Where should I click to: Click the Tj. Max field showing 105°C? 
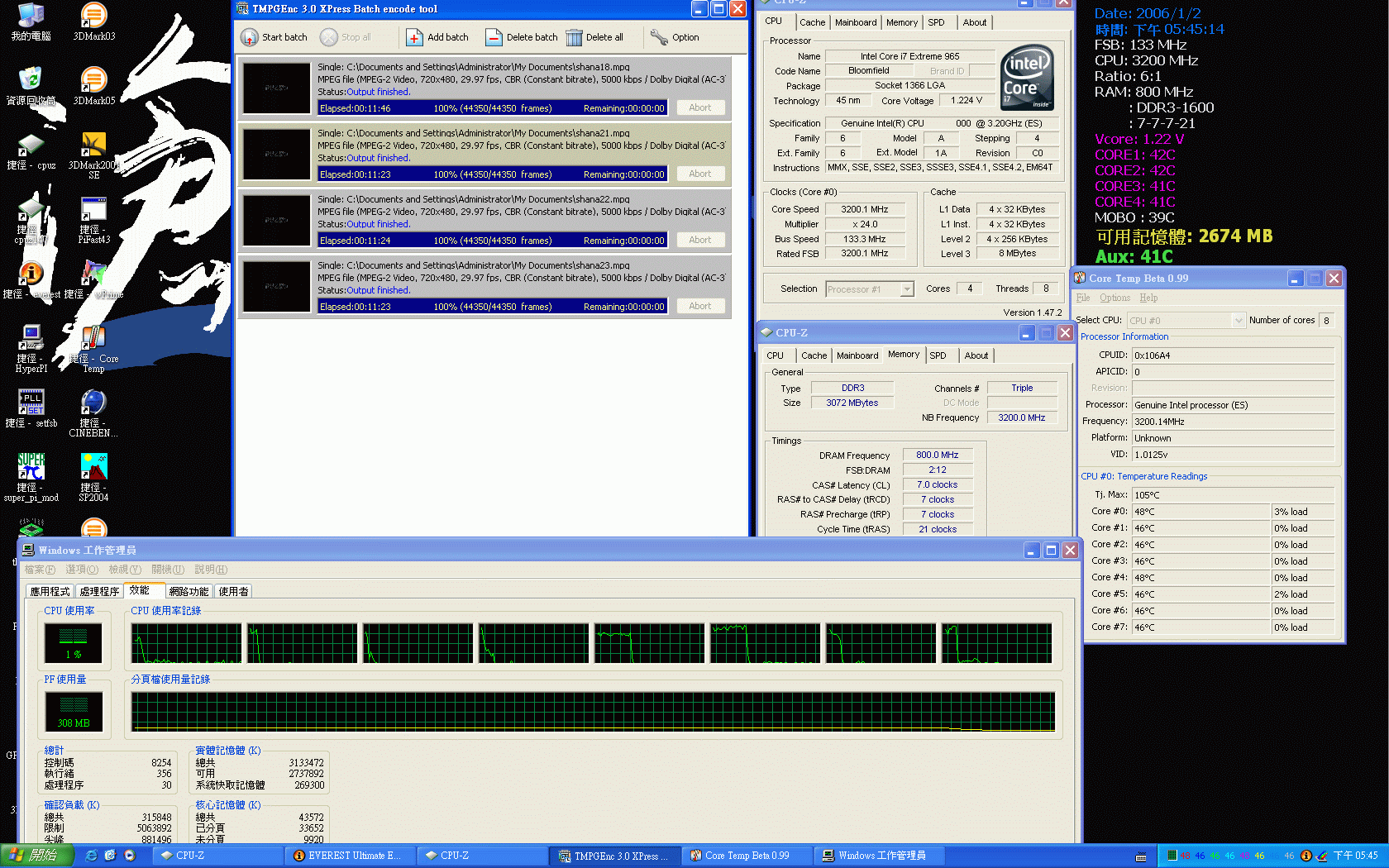point(1233,495)
